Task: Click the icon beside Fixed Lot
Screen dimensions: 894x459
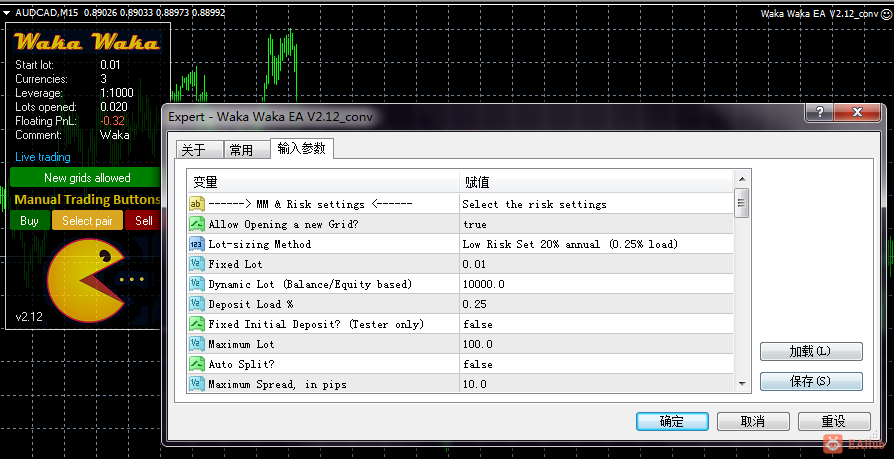Action: pos(197,264)
